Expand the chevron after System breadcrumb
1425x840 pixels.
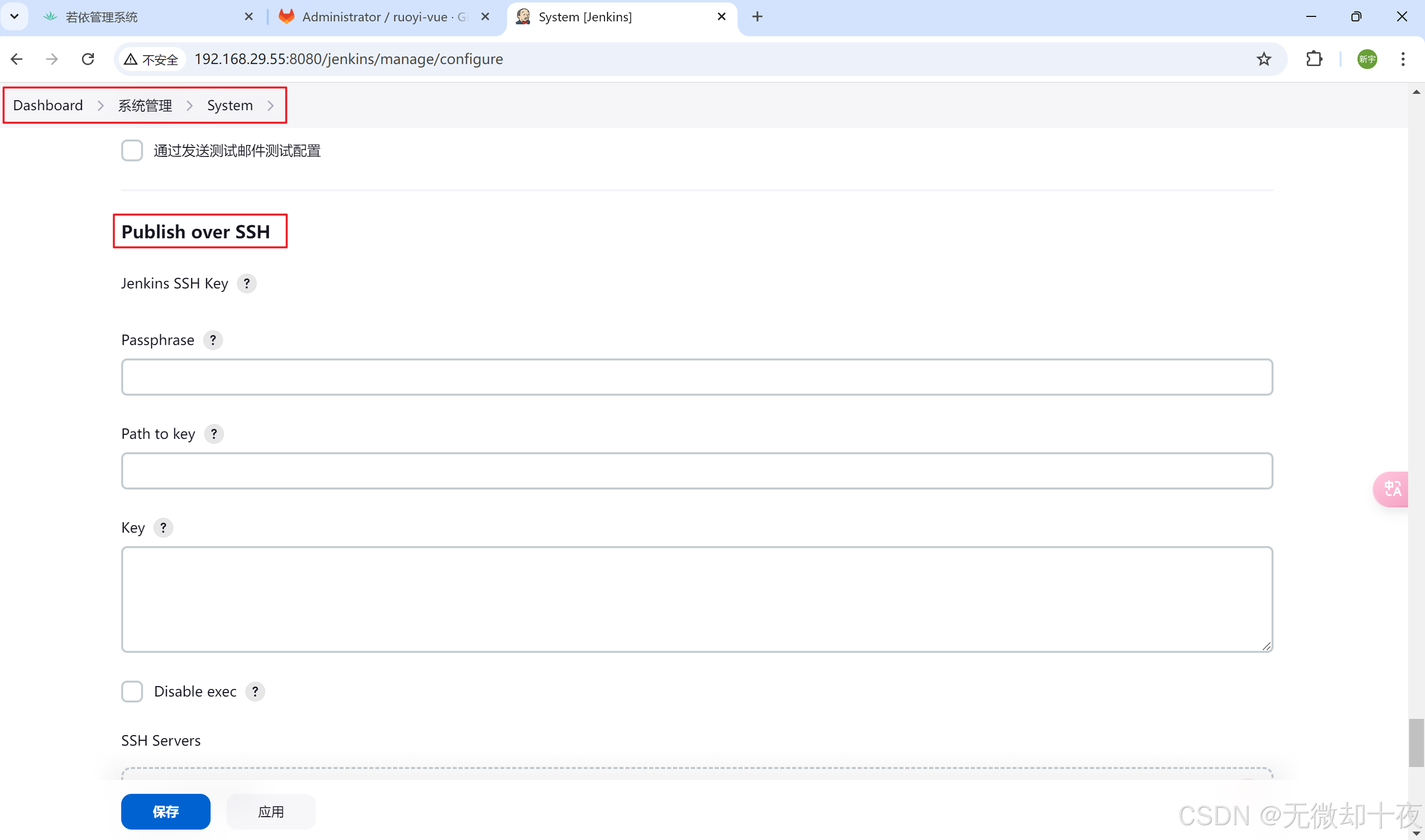(x=271, y=106)
